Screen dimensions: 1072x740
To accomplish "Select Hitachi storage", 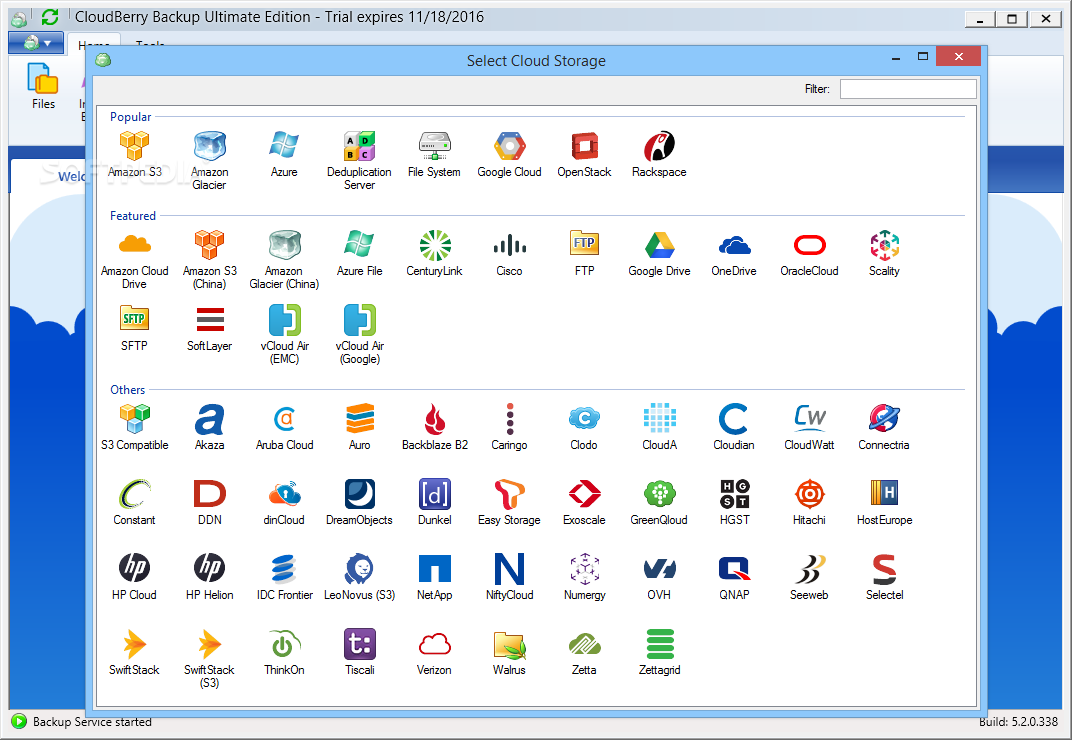I will tap(809, 503).
